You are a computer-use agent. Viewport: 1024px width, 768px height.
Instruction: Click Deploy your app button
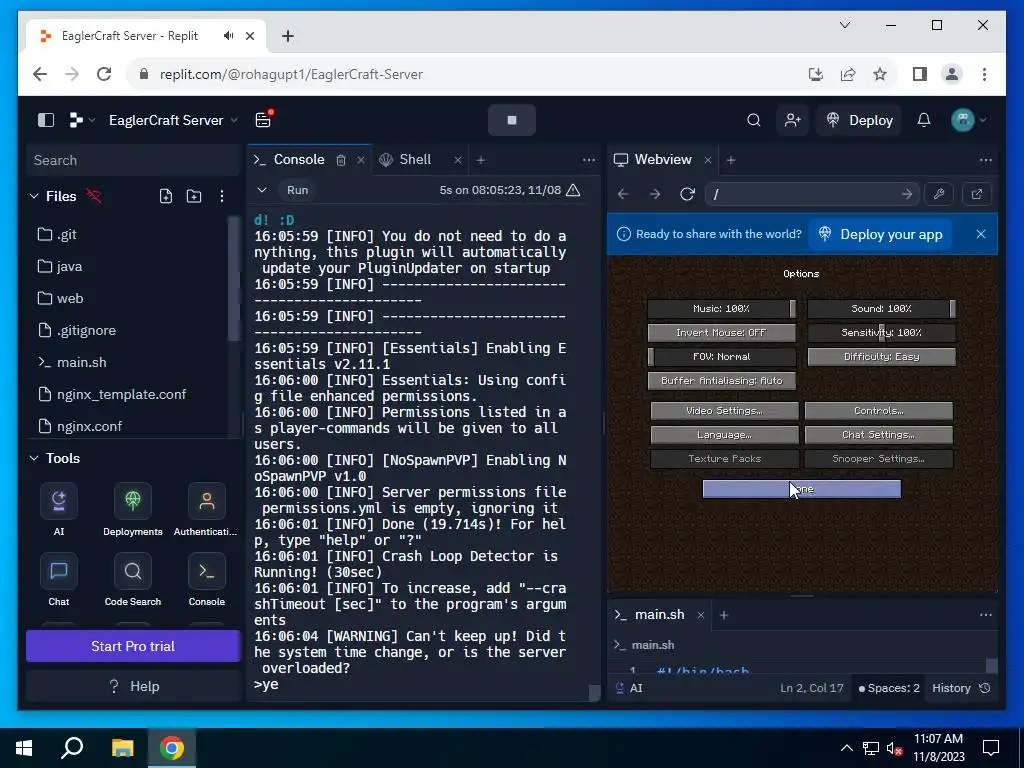click(880, 234)
